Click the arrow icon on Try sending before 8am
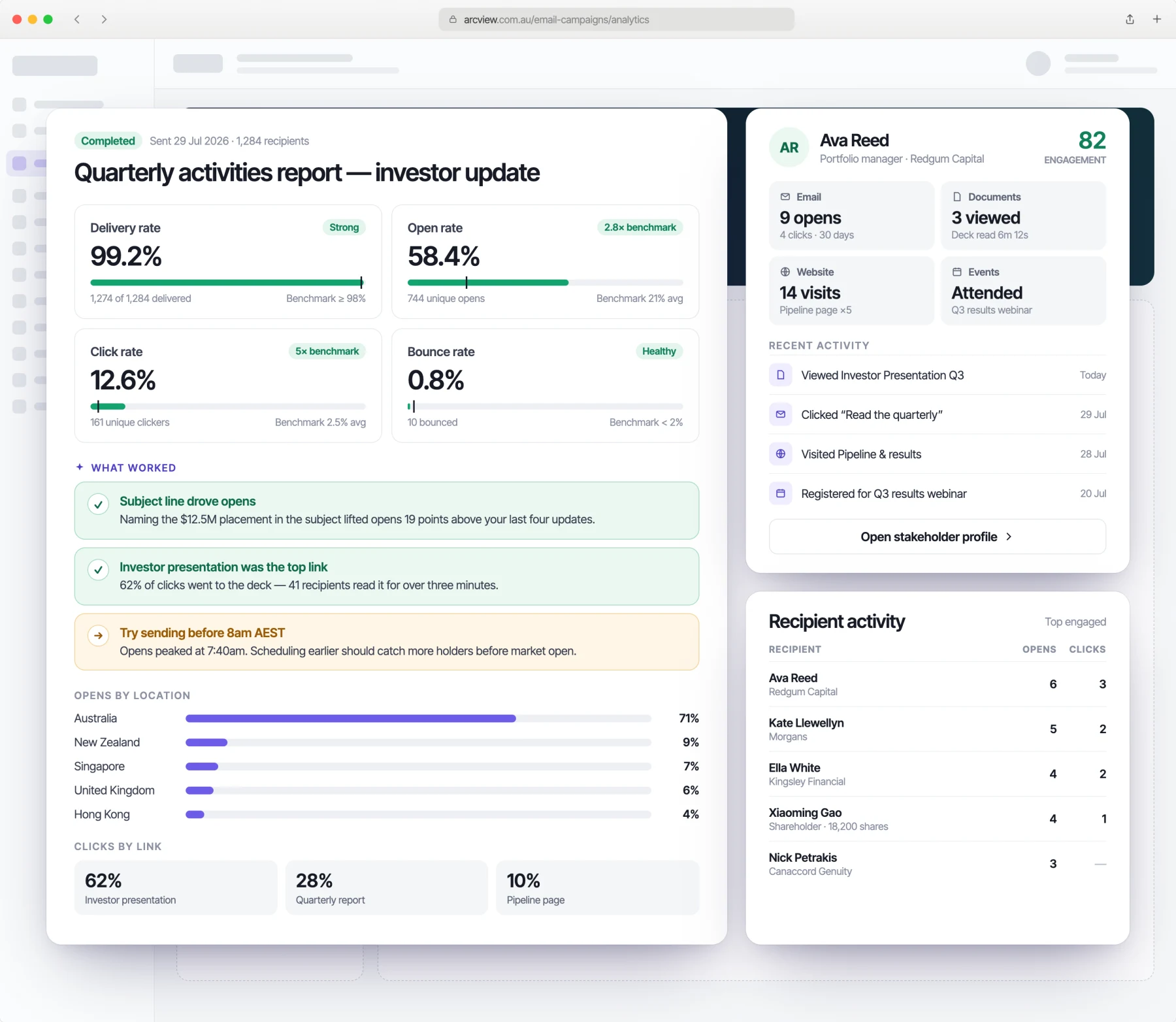The image size is (1176, 1022). (98, 635)
